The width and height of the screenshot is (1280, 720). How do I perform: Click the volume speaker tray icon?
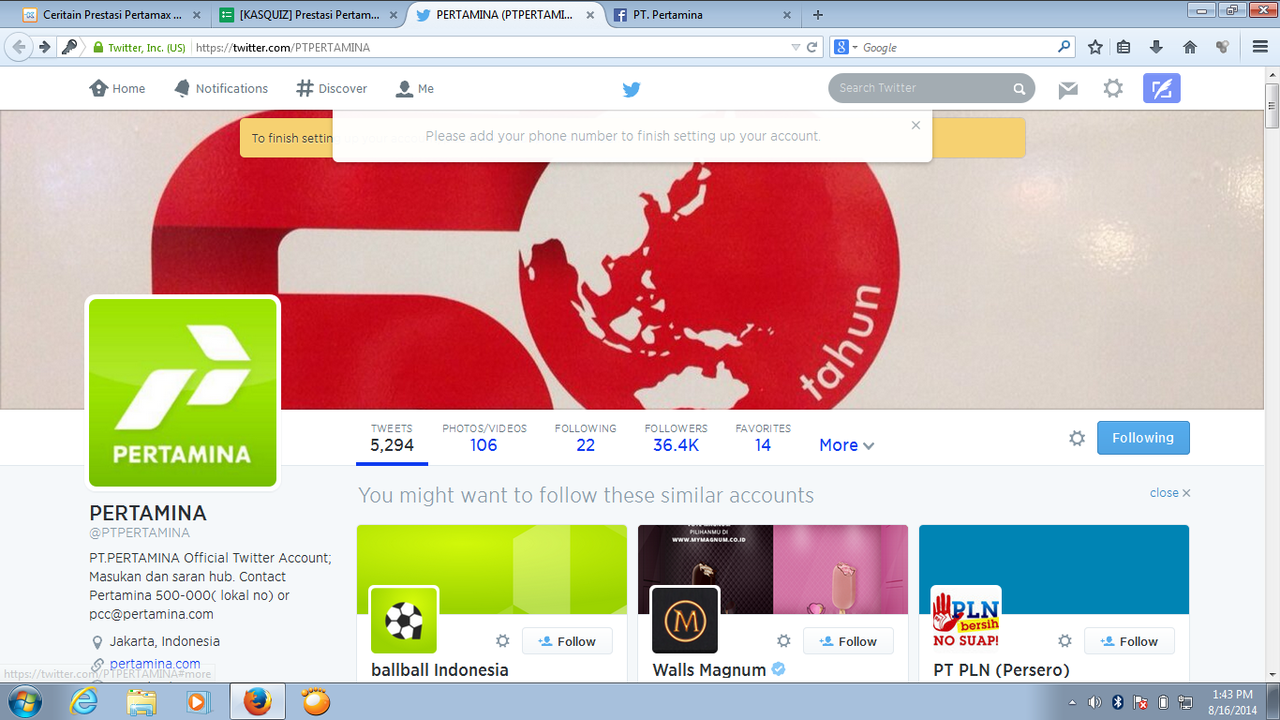[1094, 702]
